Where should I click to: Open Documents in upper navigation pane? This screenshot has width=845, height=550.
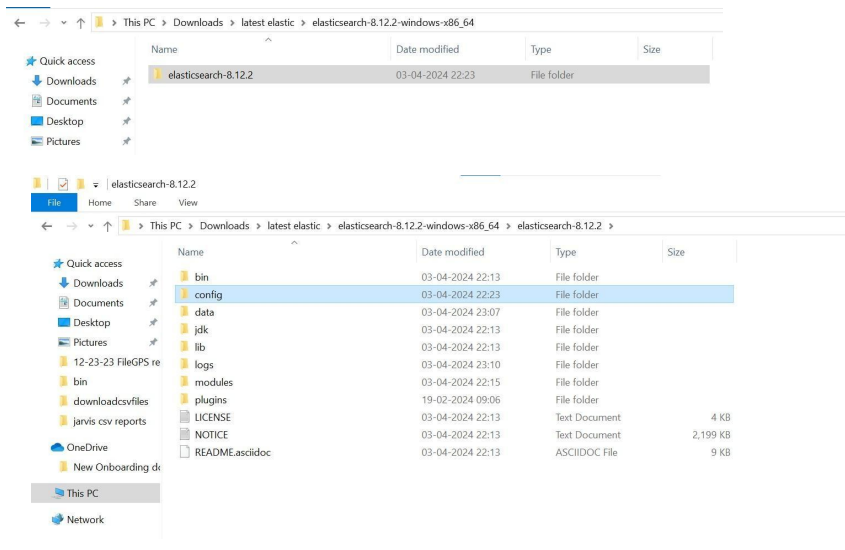64,101
